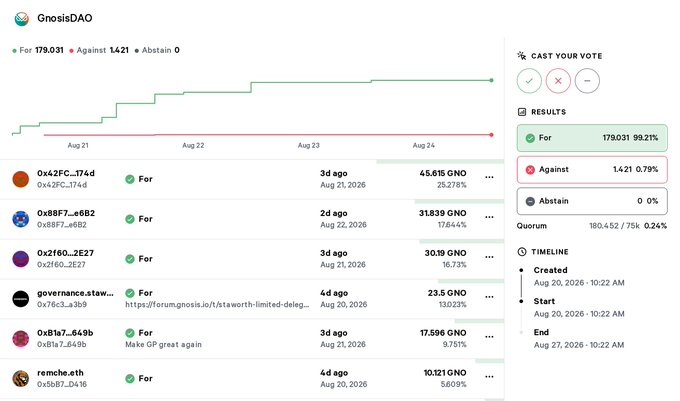Click the red Against line endpoint on chart
680x401 pixels.
click(x=491, y=135)
